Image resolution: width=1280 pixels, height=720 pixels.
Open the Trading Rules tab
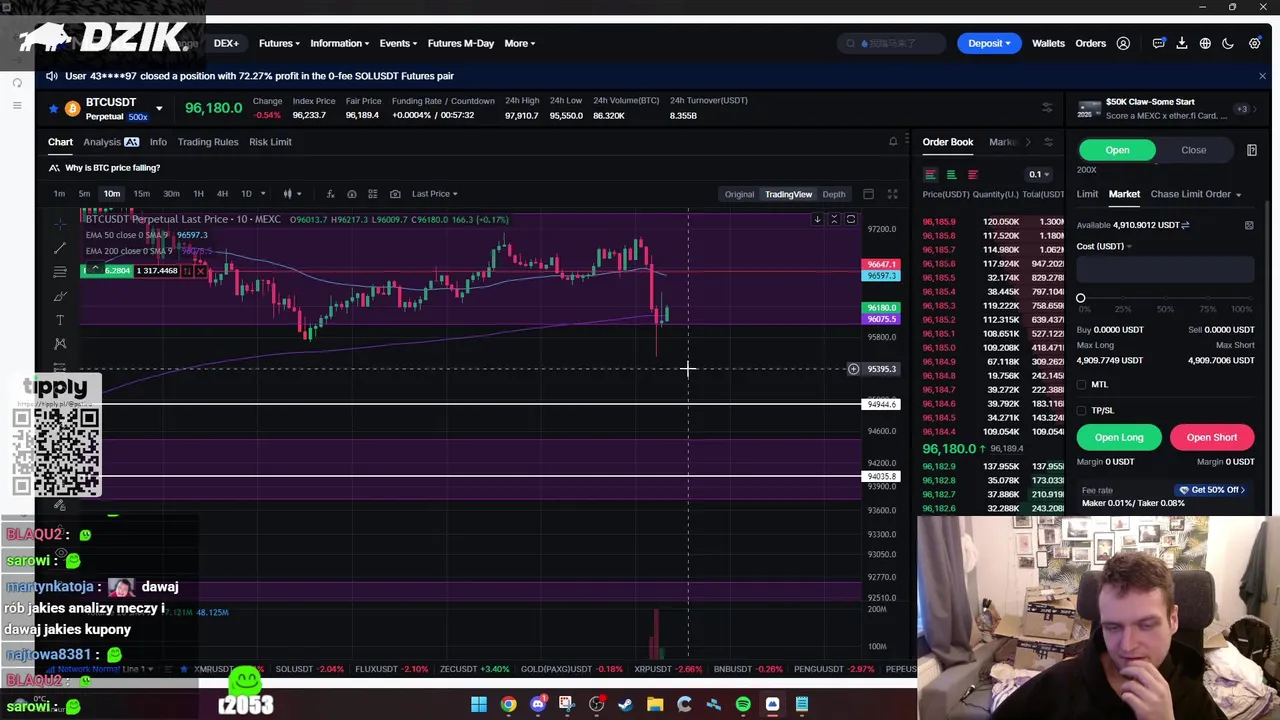click(208, 142)
